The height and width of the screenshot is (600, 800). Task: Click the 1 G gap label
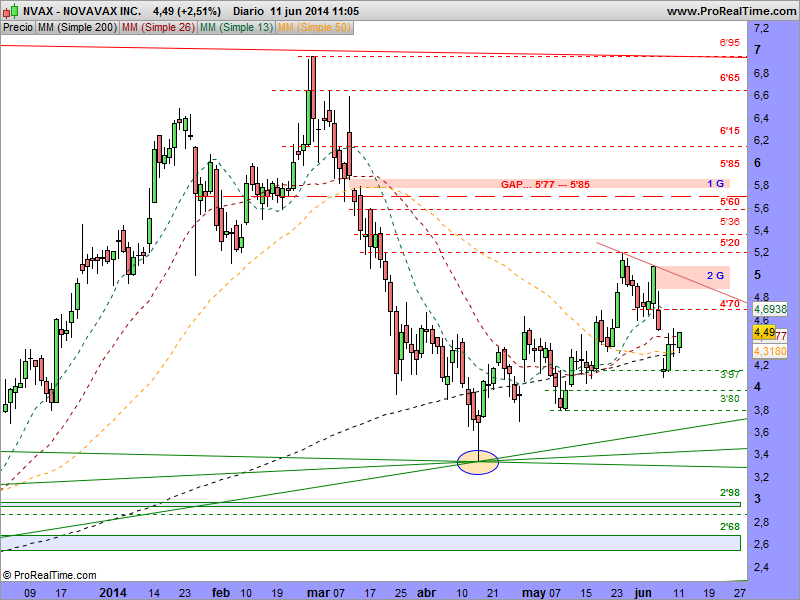pos(715,184)
